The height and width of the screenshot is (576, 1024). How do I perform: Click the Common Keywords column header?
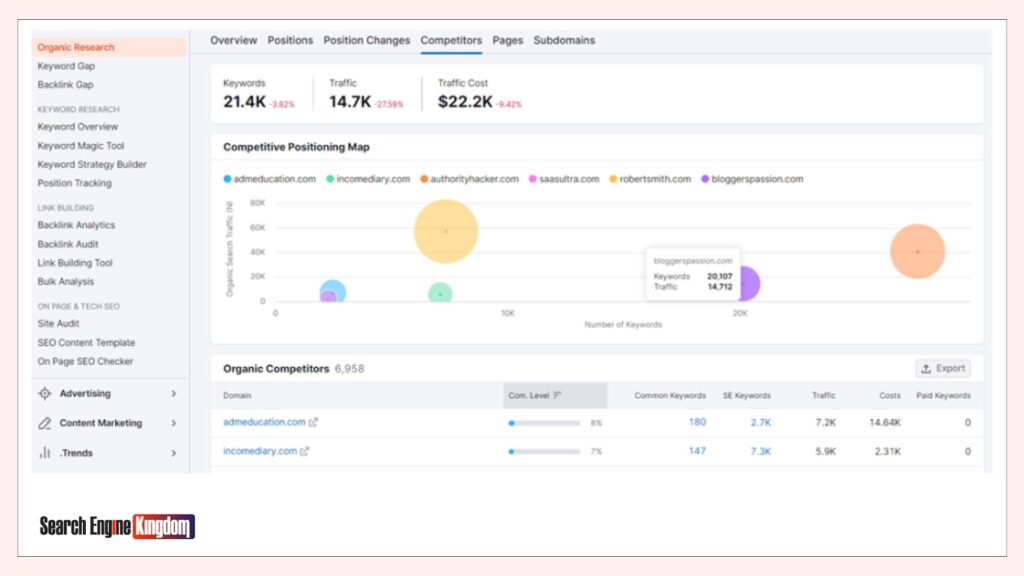click(x=670, y=396)
